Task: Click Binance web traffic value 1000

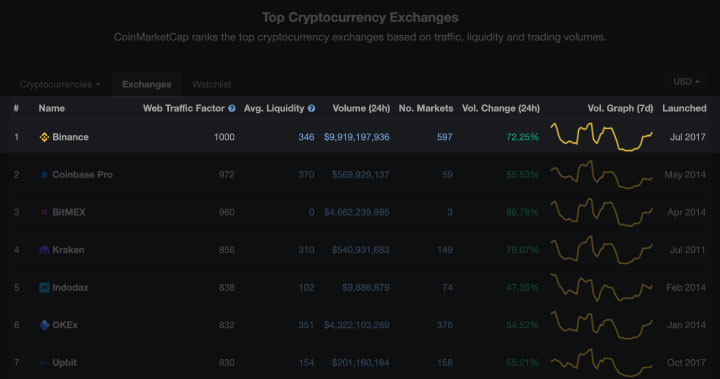Action: pos(224,137)
